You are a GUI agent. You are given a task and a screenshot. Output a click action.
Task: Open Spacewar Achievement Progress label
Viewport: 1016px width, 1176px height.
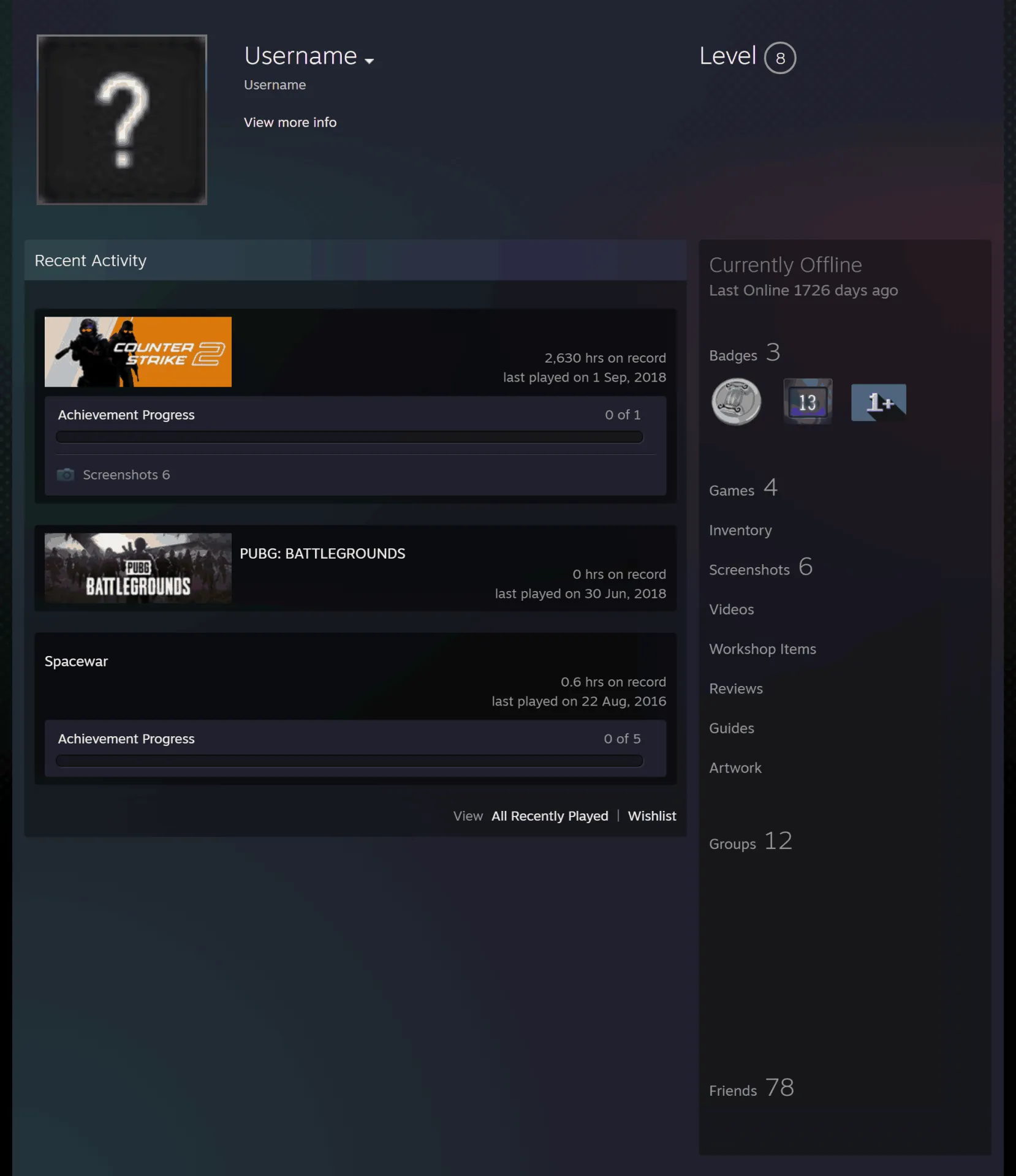pos(126,739)
